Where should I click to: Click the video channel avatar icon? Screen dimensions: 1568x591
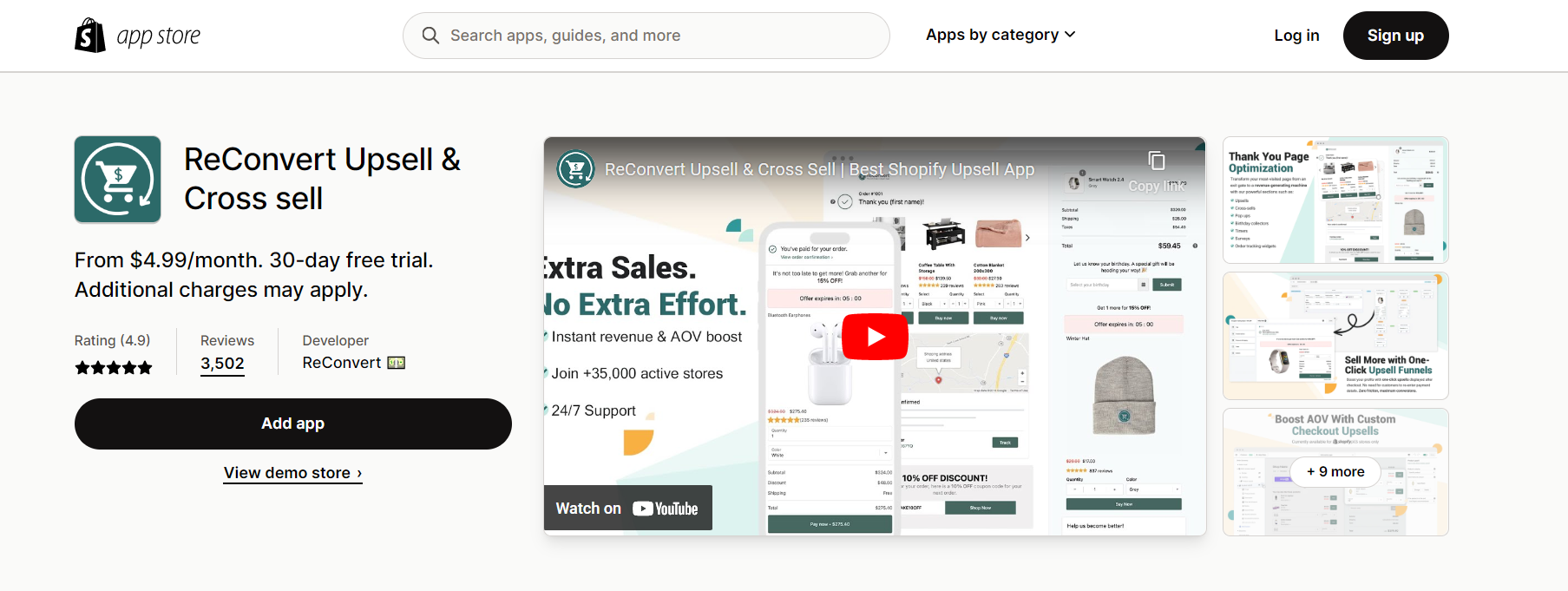[x=575, y=169]
